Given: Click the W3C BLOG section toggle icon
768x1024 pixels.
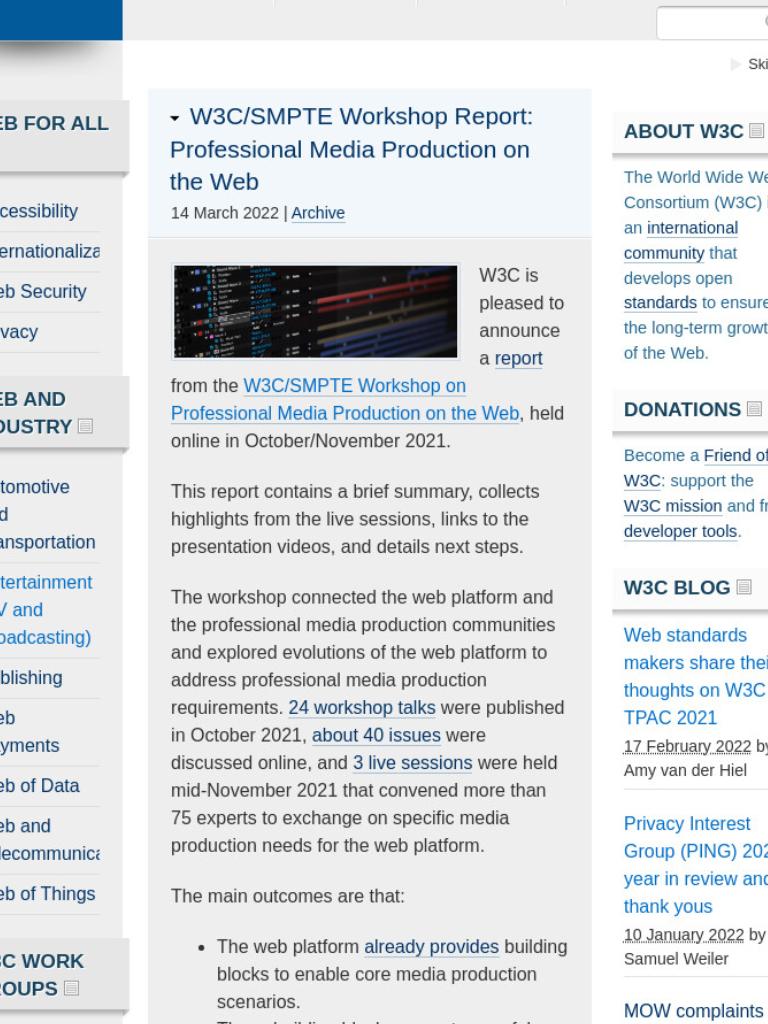Looking at the screenshot, I should coord(744,587).
